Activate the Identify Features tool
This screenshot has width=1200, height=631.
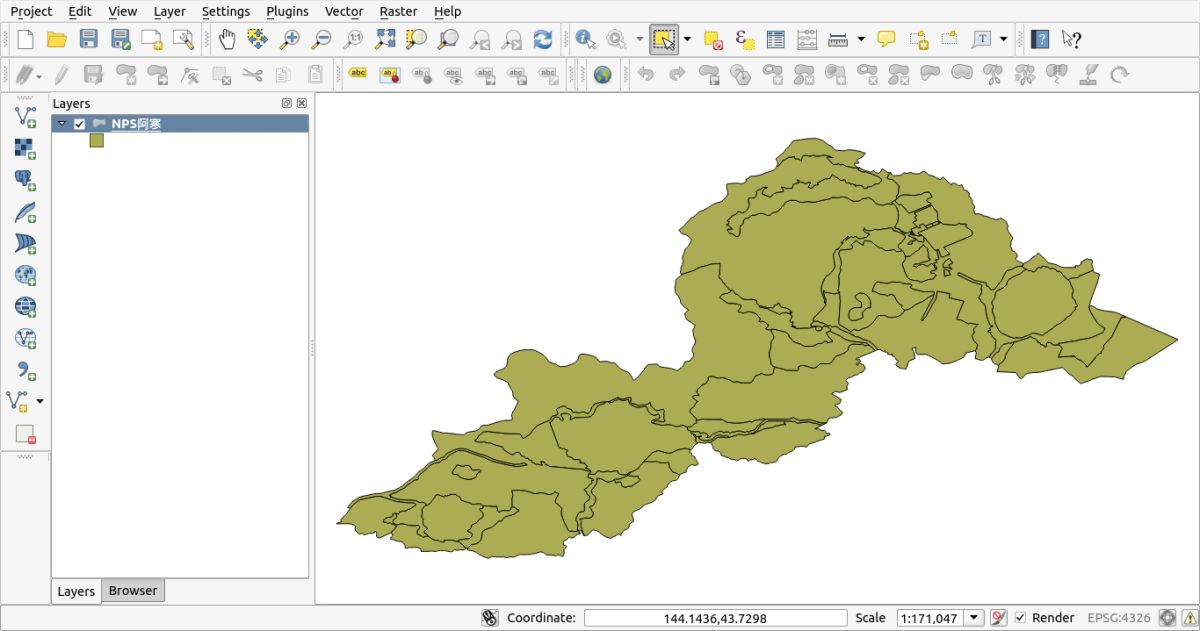coord(586,39)
